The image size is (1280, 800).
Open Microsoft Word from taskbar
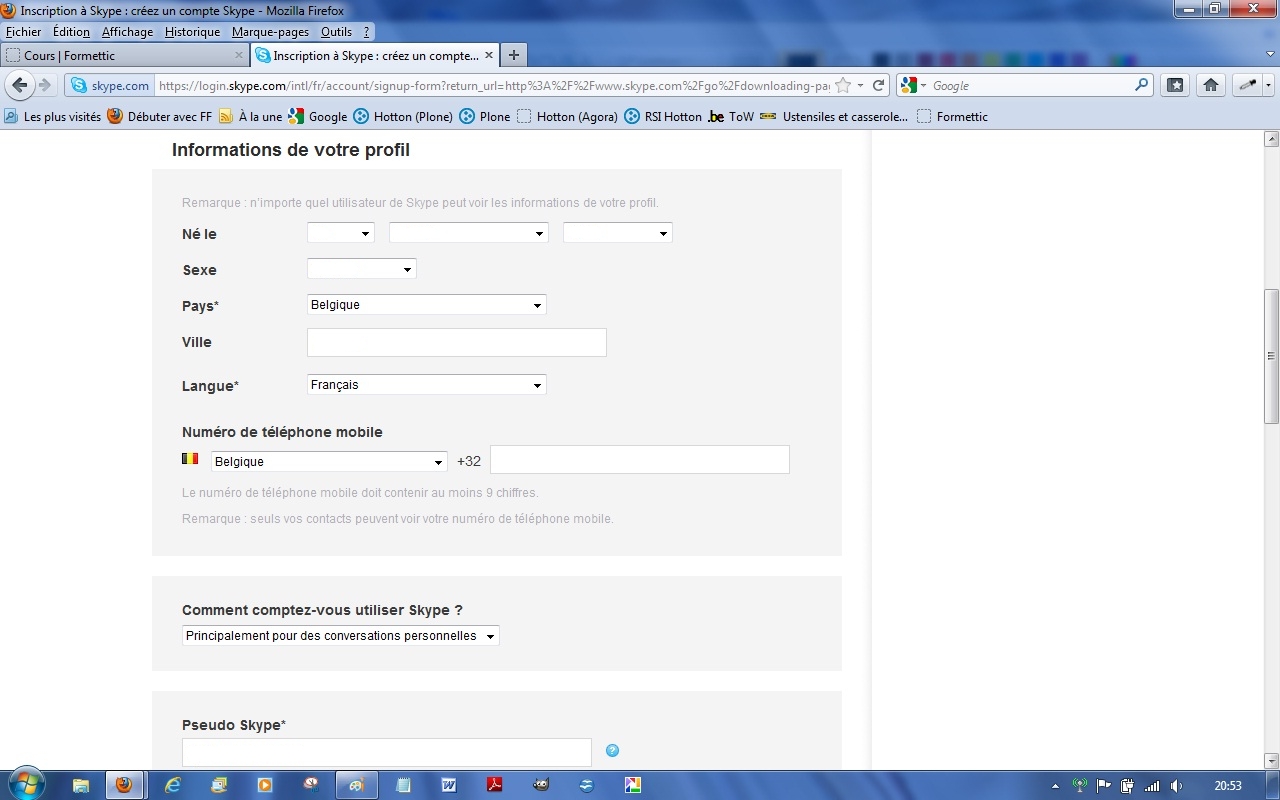click(x=449, y=785)
